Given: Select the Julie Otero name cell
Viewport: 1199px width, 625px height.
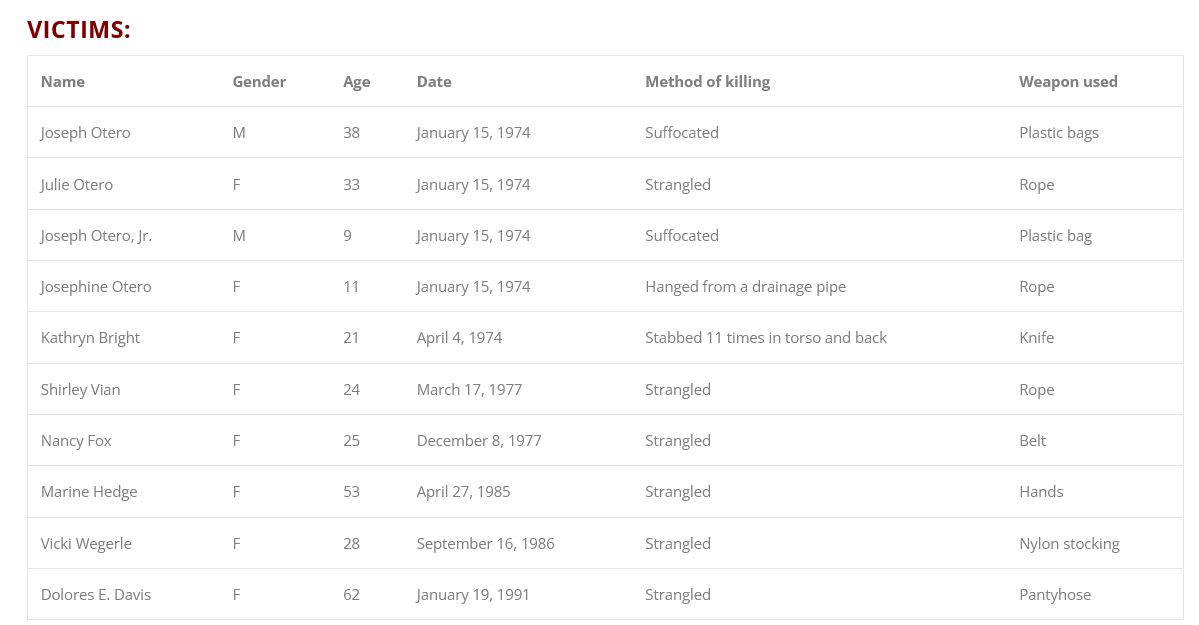Looking at the screenshot, I should click(x=77, y=185).
